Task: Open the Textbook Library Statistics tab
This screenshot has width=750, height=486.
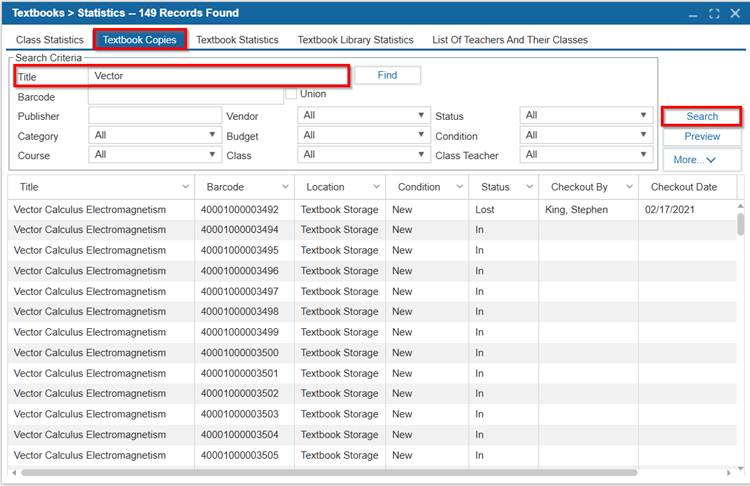Action: pos(355,40)
